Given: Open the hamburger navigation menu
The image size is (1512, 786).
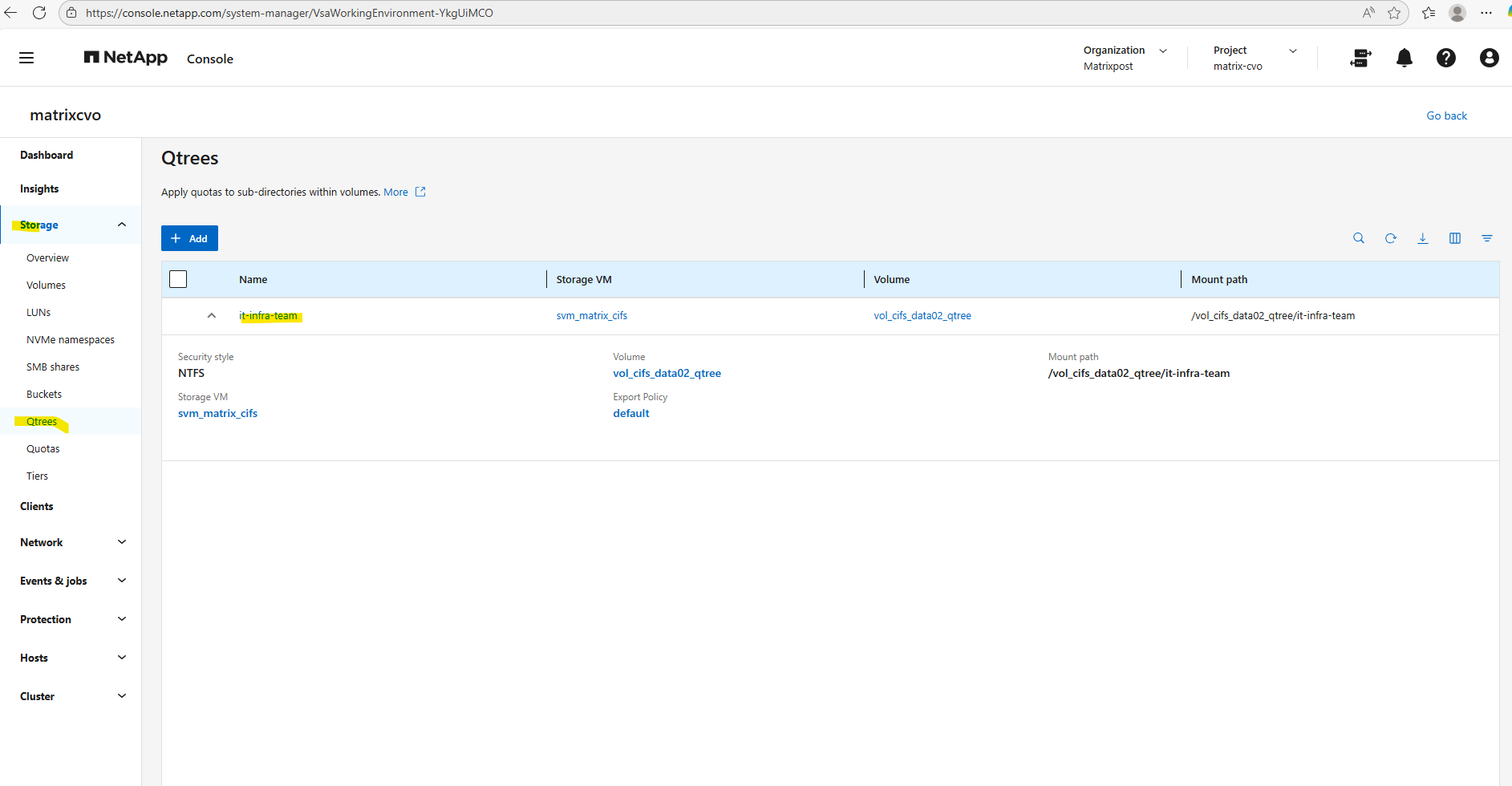Looking at the screenshot, I should (x=26, y=58).
